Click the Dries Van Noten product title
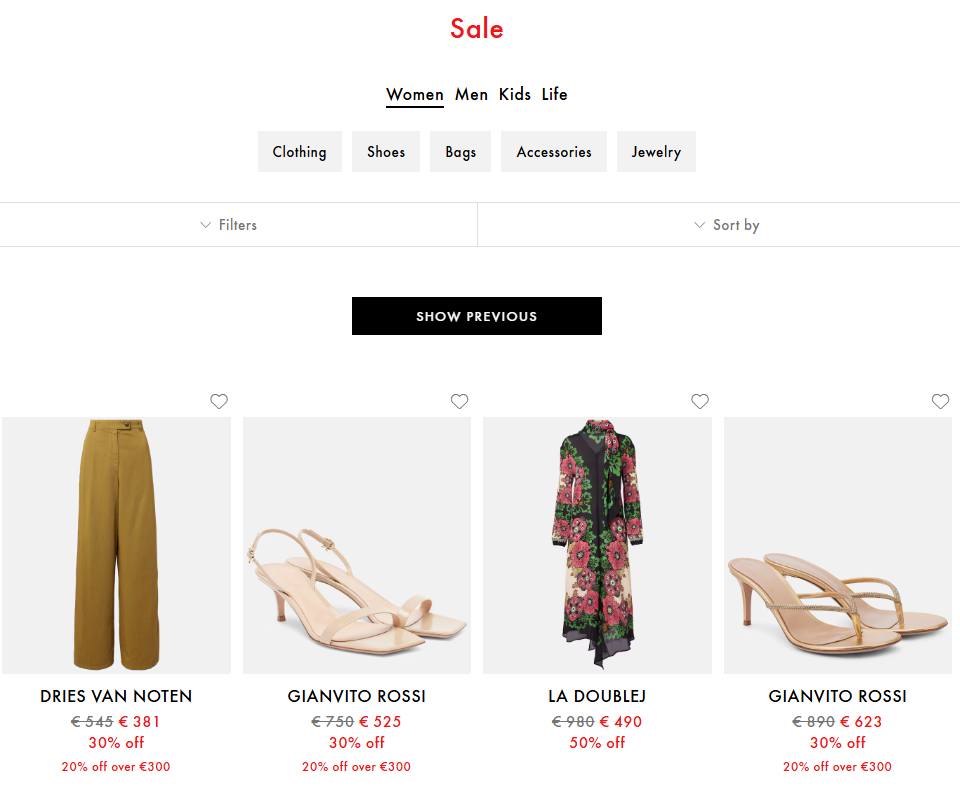This screenshot has height=787, width=960. (116, 696)
